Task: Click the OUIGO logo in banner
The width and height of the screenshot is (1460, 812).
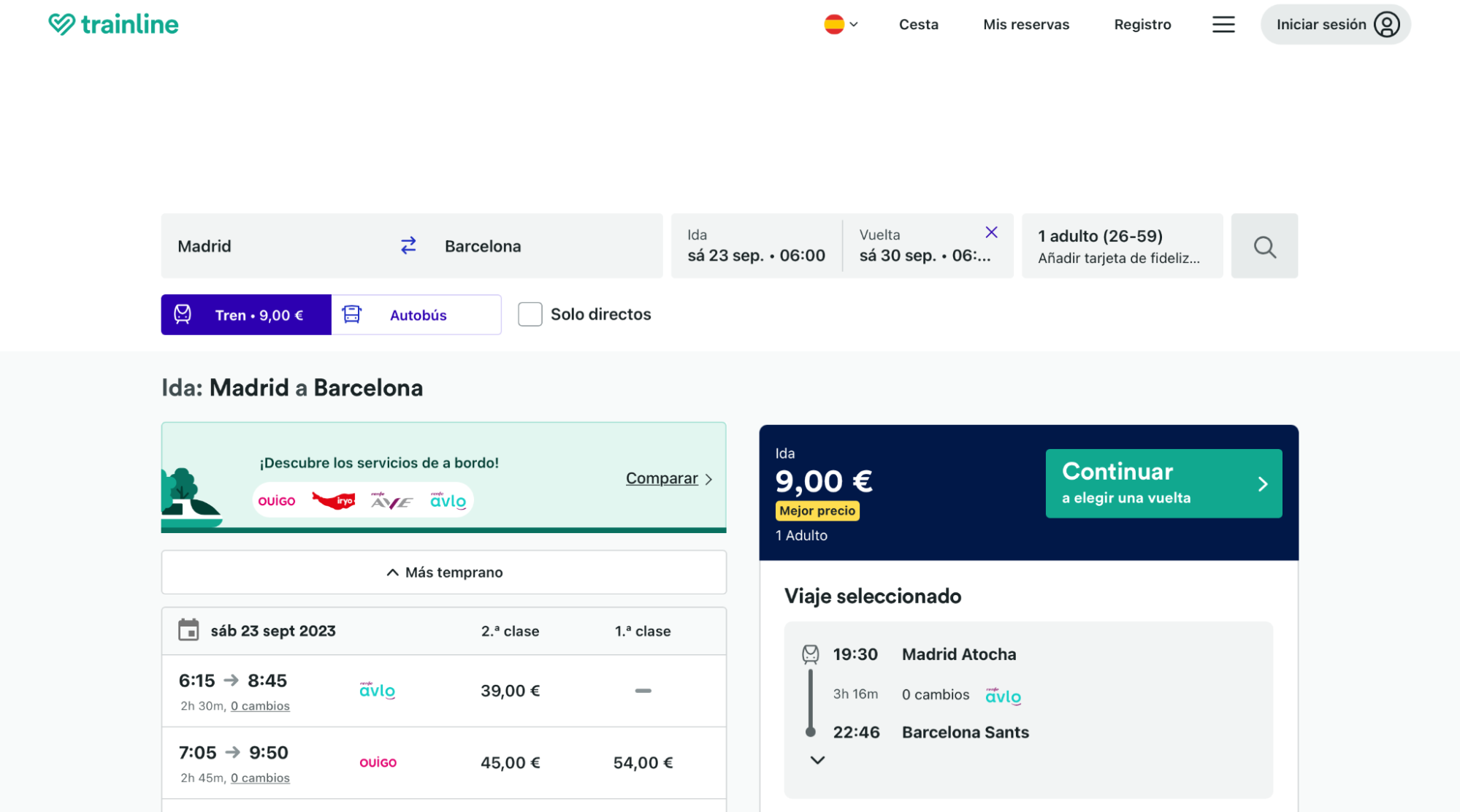Action: (x=277, y=501)
